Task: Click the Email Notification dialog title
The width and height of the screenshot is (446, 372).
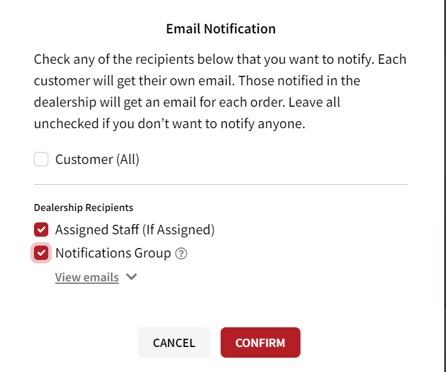Action: click(221, 29)
